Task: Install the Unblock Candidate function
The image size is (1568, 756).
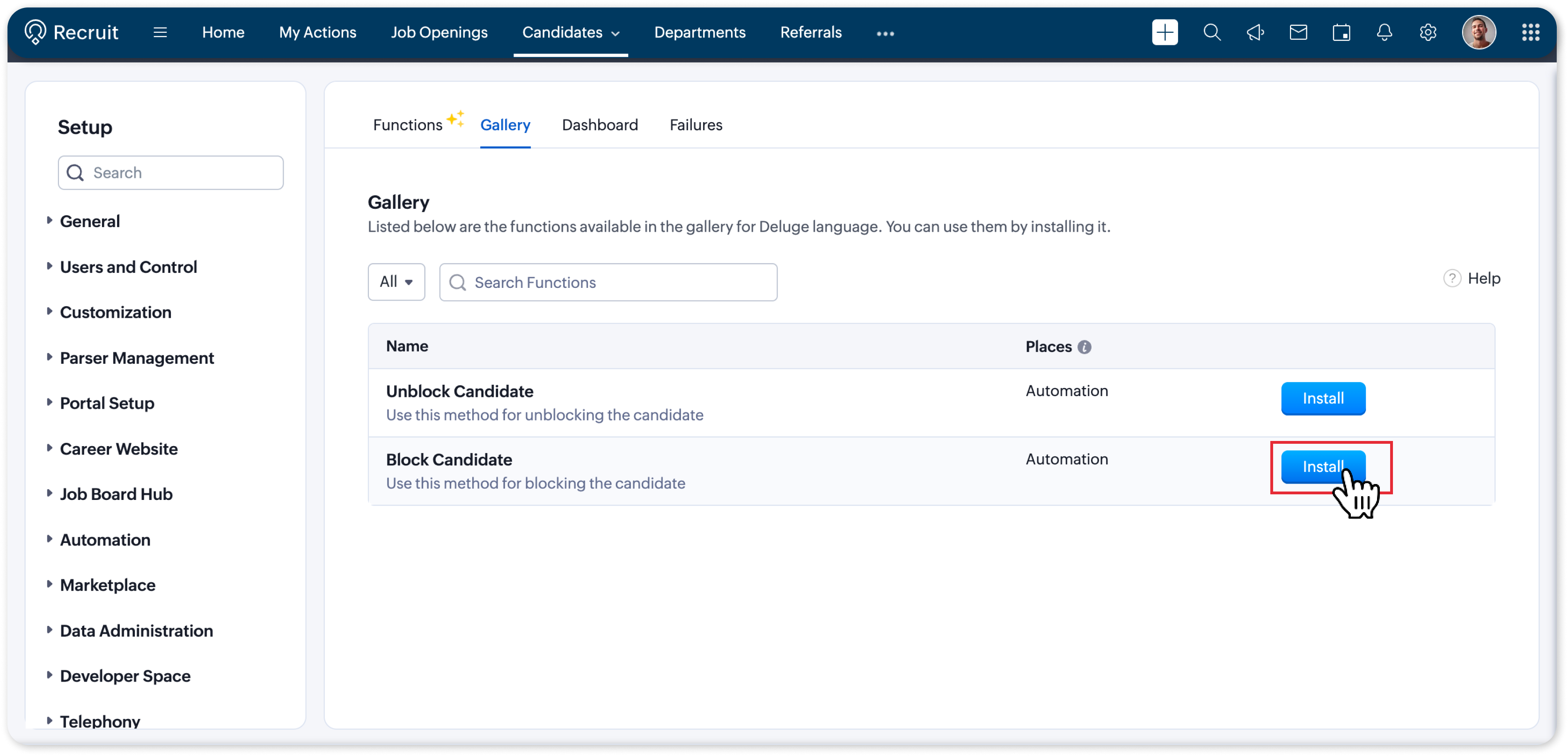Action: [1323, 398]
